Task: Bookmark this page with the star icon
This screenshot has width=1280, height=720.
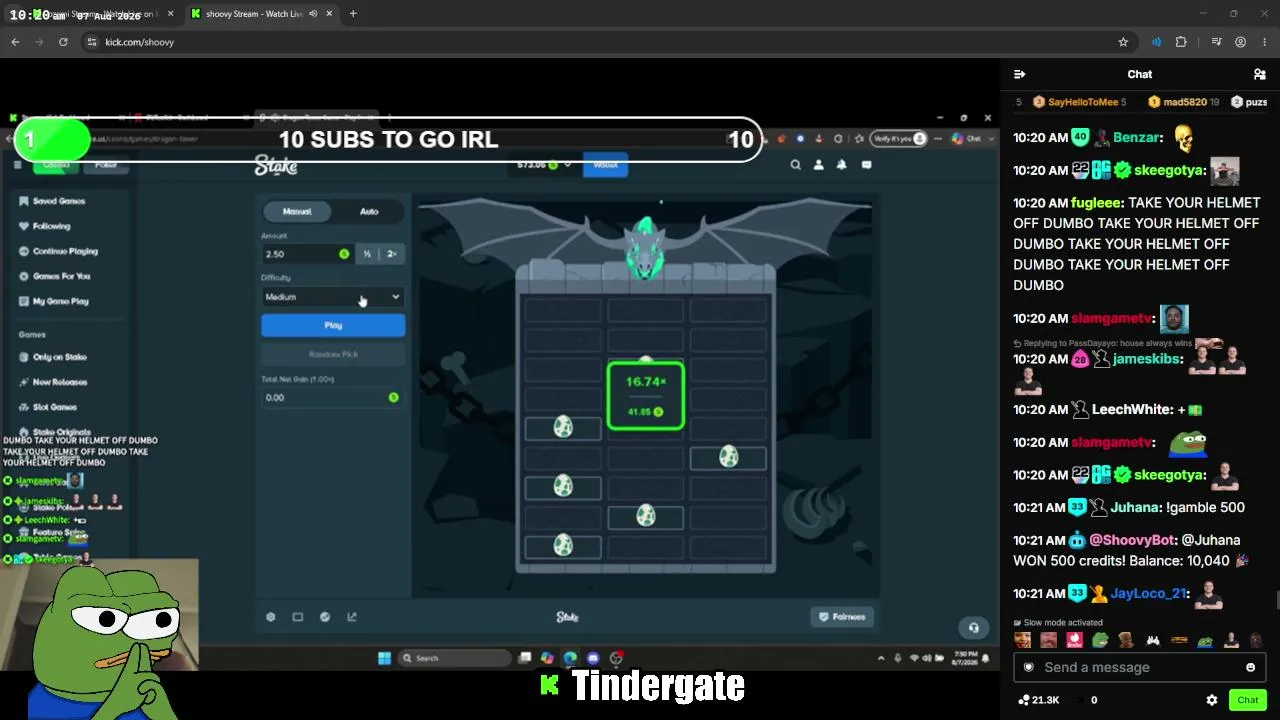Action: 1123,42
